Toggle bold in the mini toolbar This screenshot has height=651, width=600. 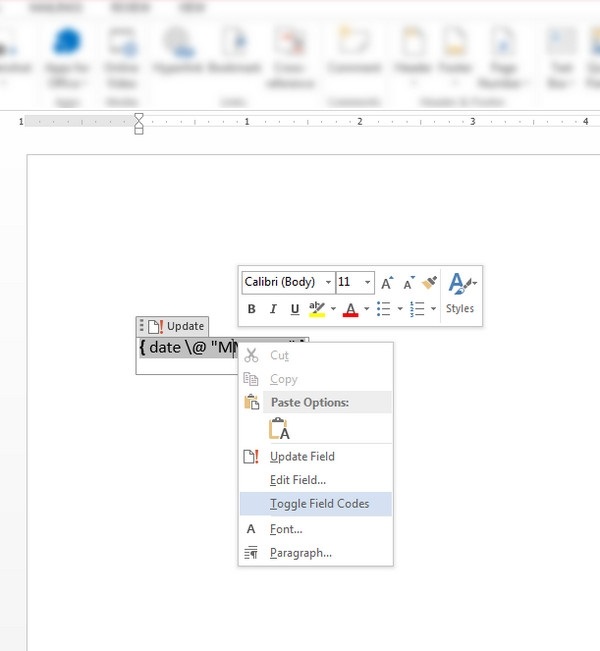click(252, 309)
